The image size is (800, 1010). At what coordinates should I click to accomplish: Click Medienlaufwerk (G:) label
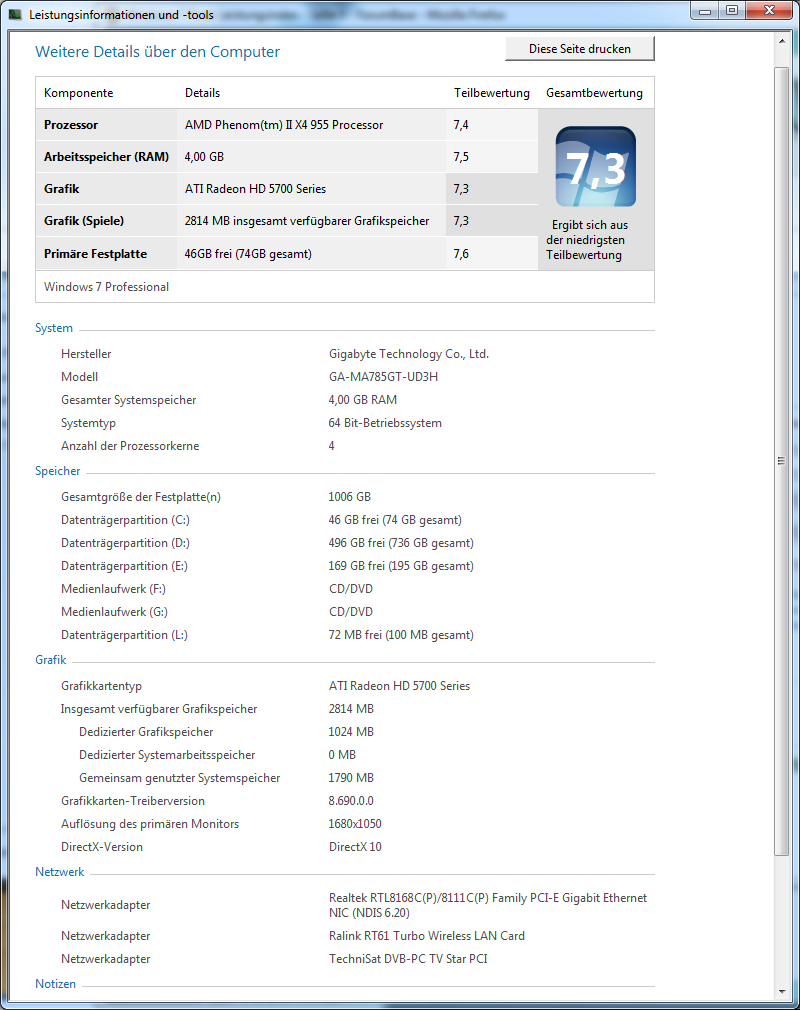tap(115, 612)
